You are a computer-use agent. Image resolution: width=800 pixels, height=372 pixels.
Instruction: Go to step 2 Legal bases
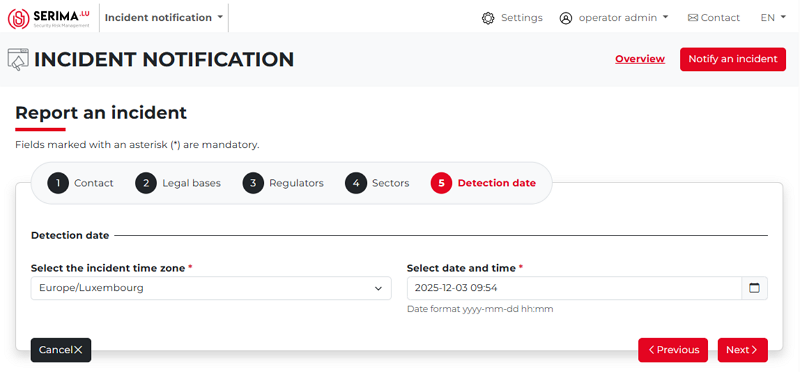pyautogui.click(x=178, y=183)
